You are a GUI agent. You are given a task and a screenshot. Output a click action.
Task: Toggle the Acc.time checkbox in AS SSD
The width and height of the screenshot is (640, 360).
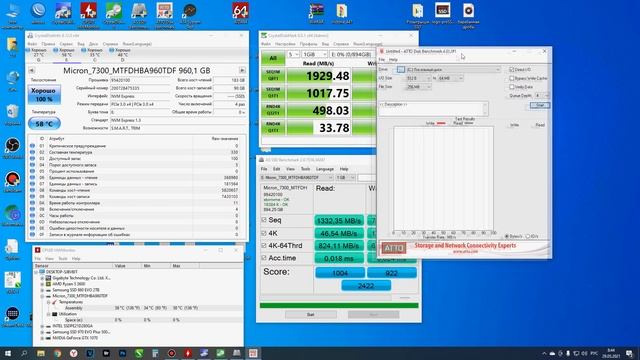click(x=264, y=258)
